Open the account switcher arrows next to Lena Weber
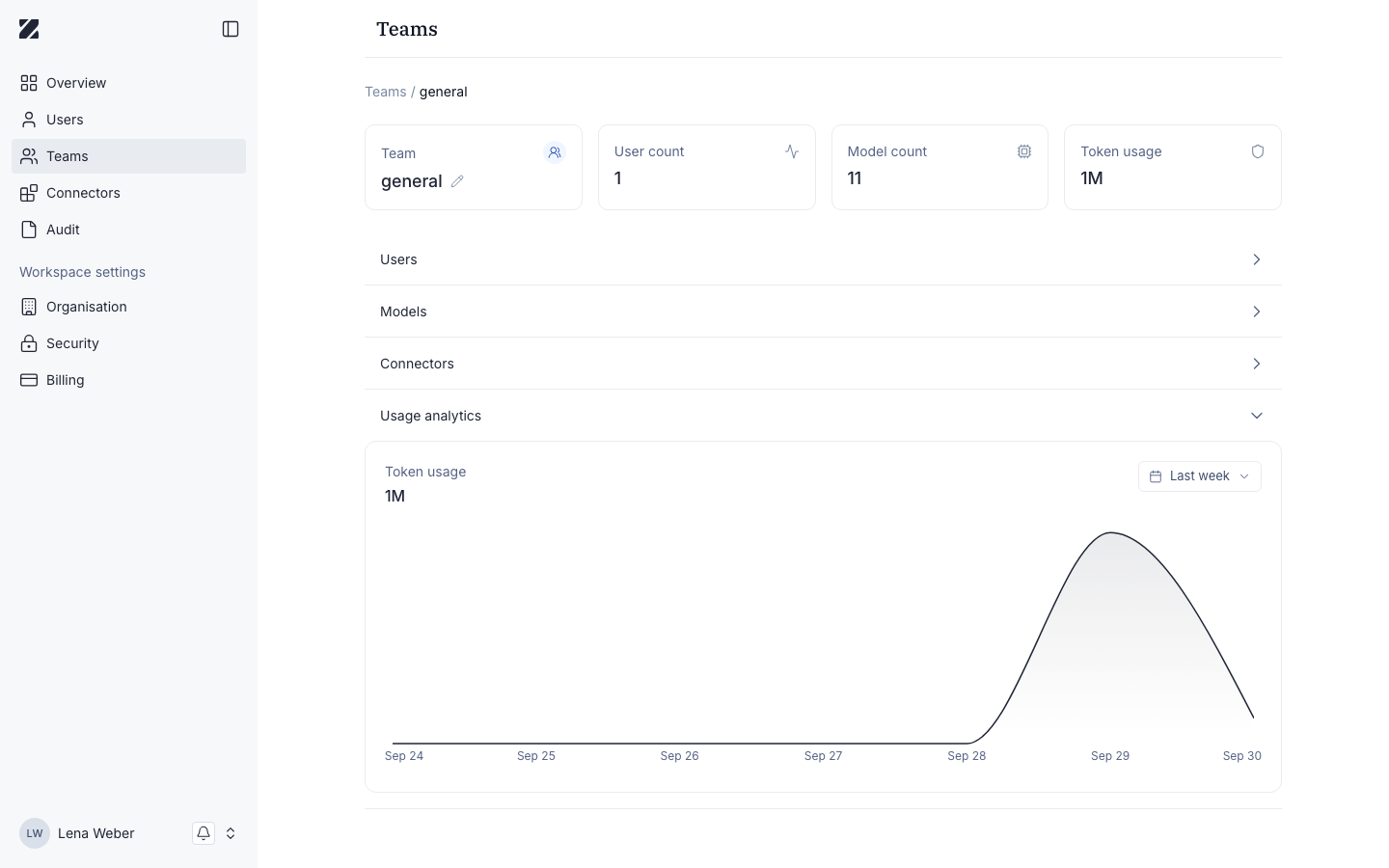 [x=231, y=833]
